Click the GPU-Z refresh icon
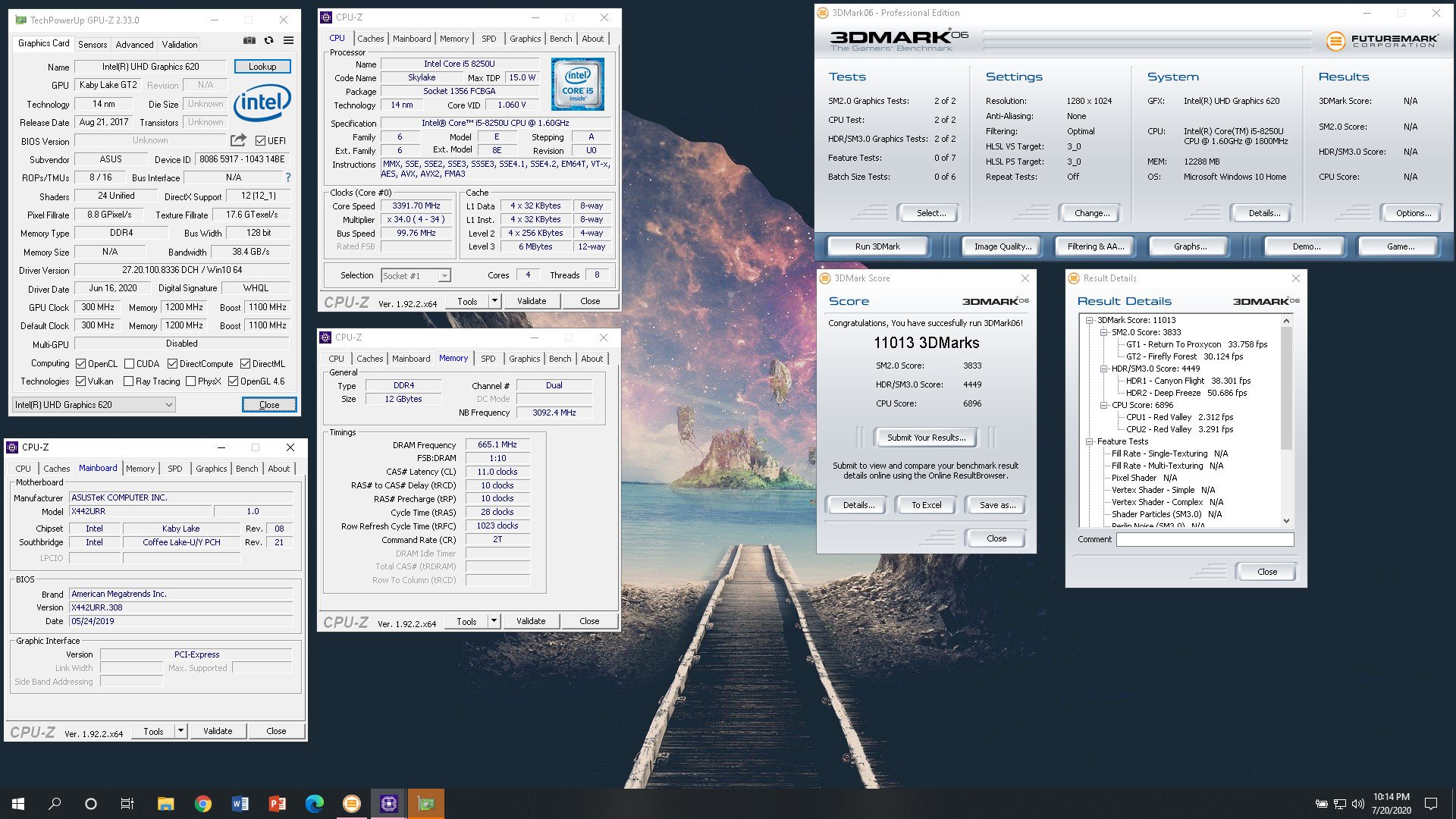This screenshot has width=1456, height=819. click(x=268, y=40)
